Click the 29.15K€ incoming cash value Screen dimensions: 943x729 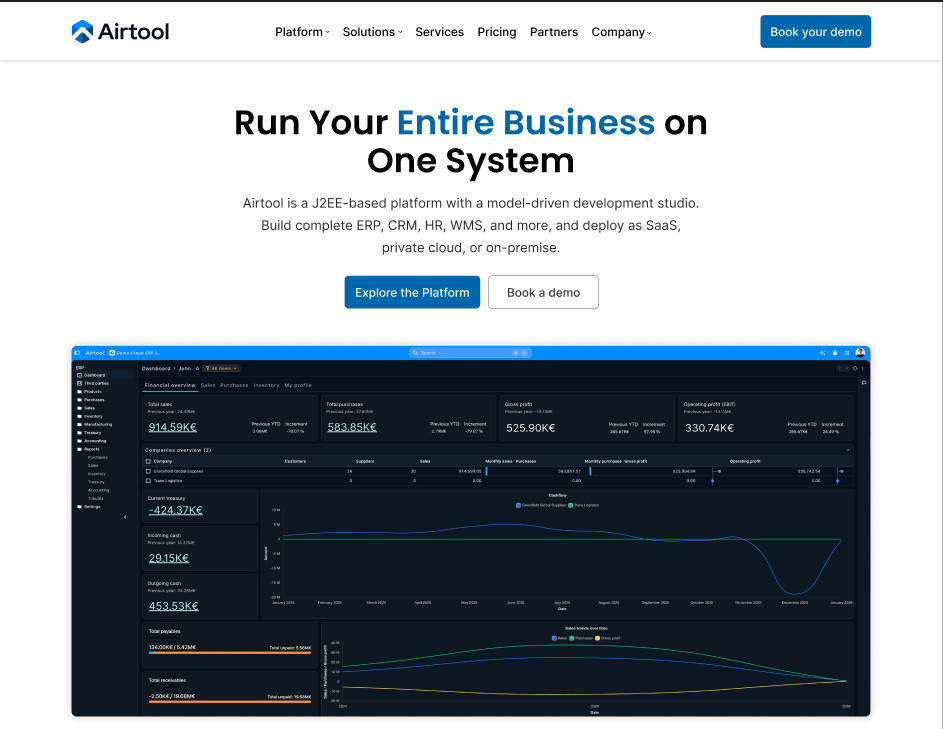(168, 558)
